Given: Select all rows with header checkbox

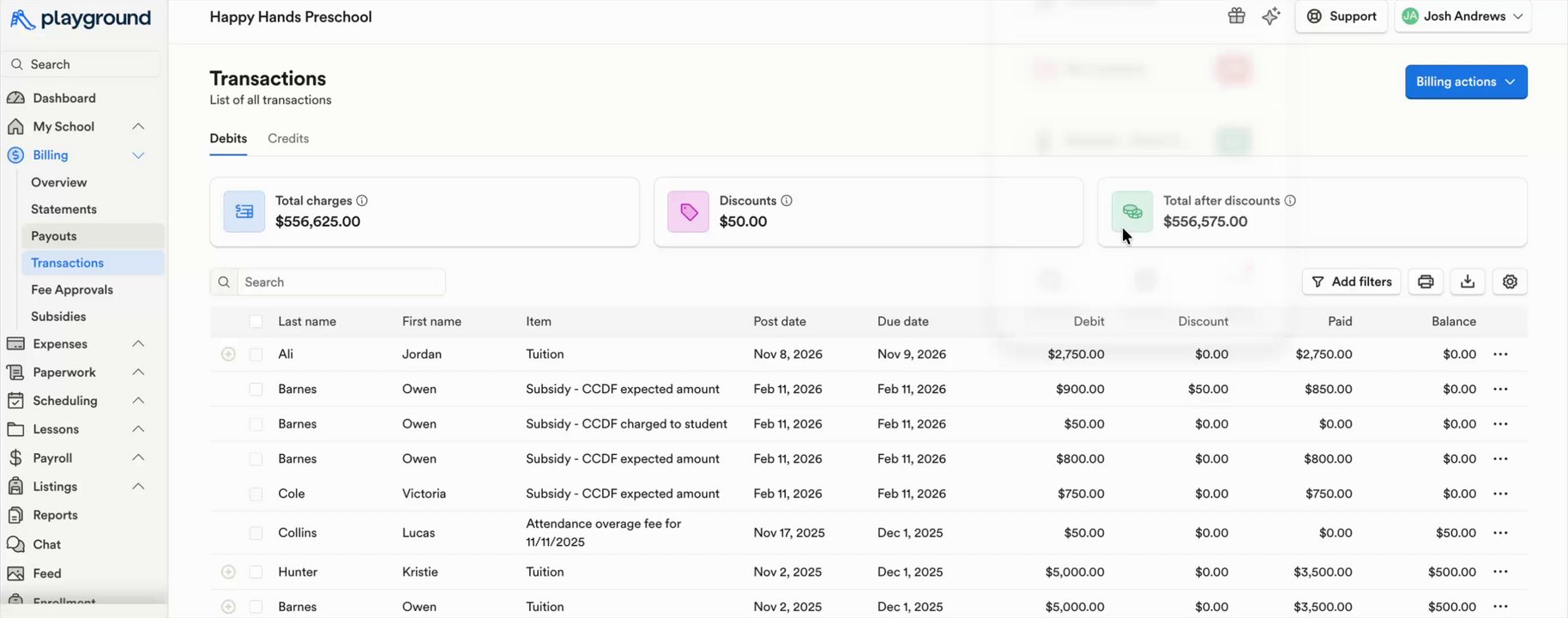Looking at the screenshot, I should tap(256, 322).
